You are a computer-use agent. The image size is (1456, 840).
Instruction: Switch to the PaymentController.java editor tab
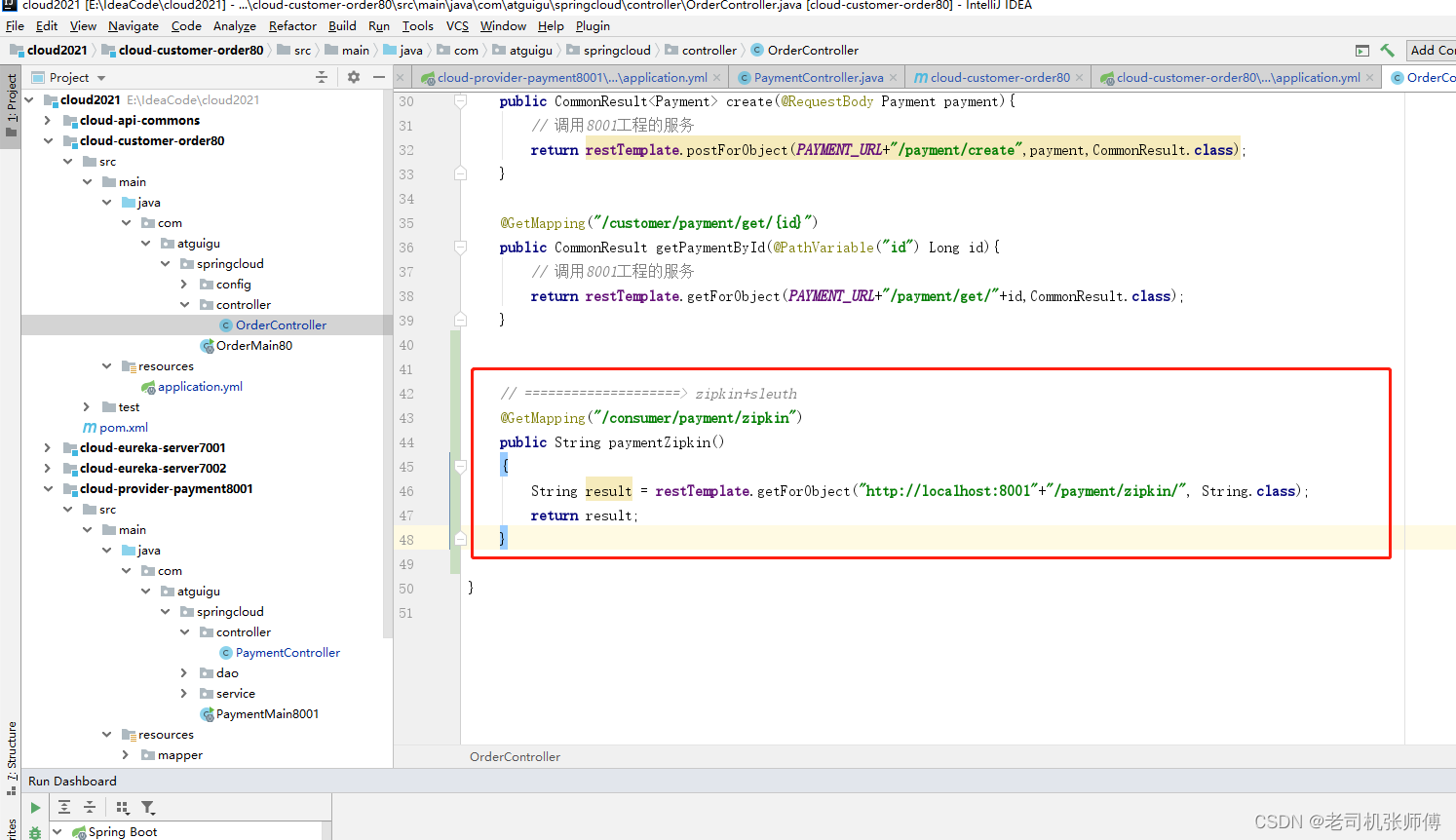pos(819,77)
